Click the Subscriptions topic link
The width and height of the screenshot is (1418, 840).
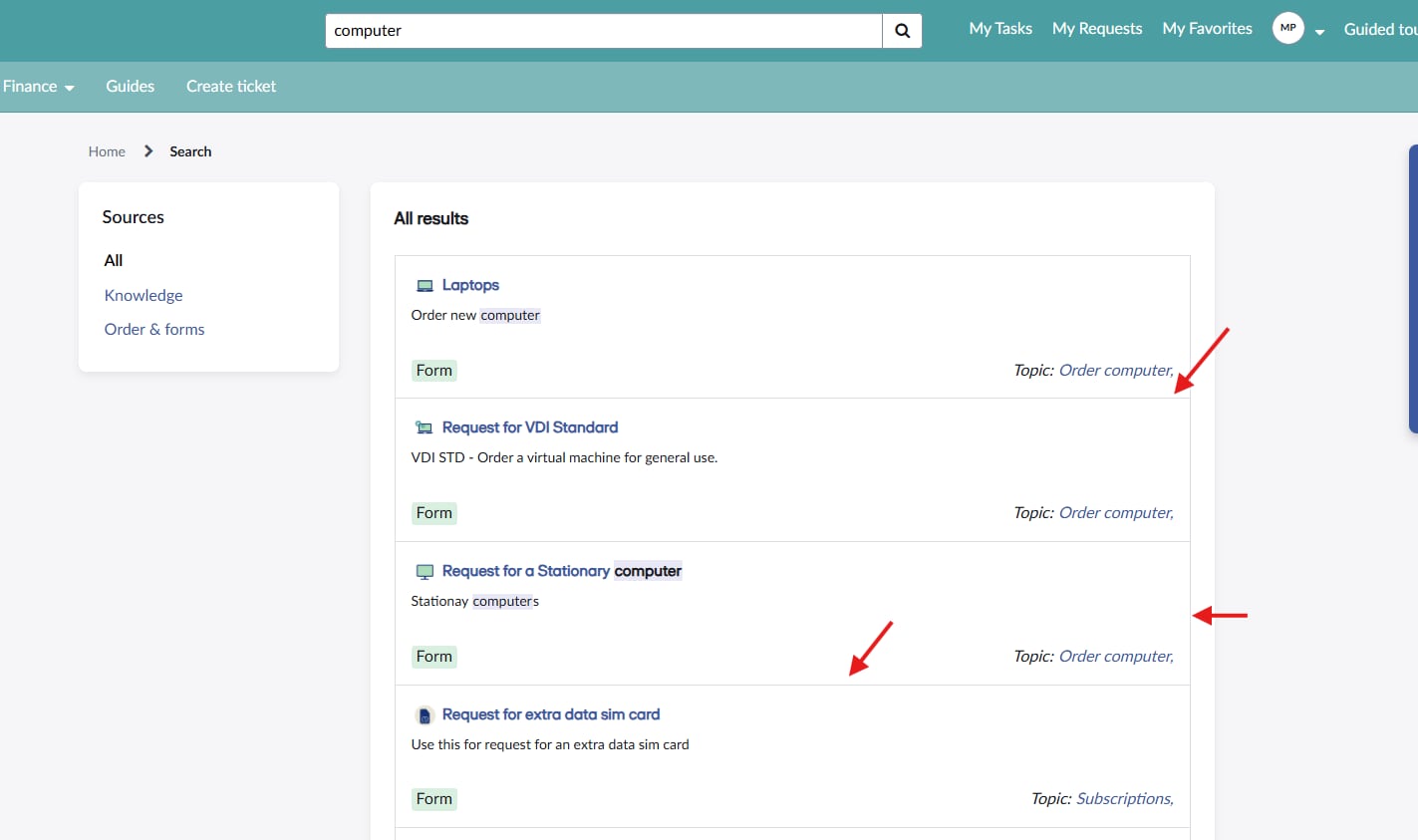pyautogui.click(x=1124, y=799)
